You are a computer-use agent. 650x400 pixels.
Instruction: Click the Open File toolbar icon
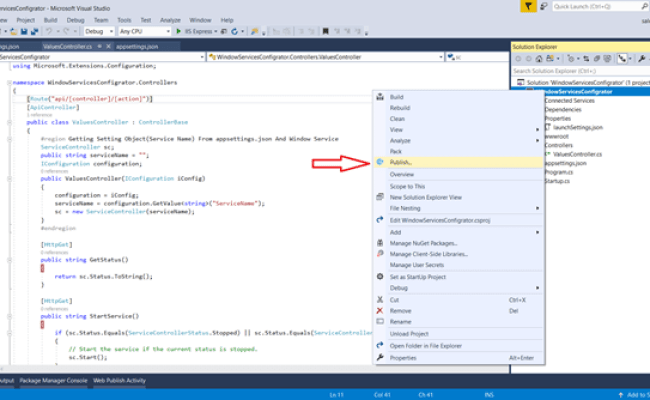click(14, 32)
